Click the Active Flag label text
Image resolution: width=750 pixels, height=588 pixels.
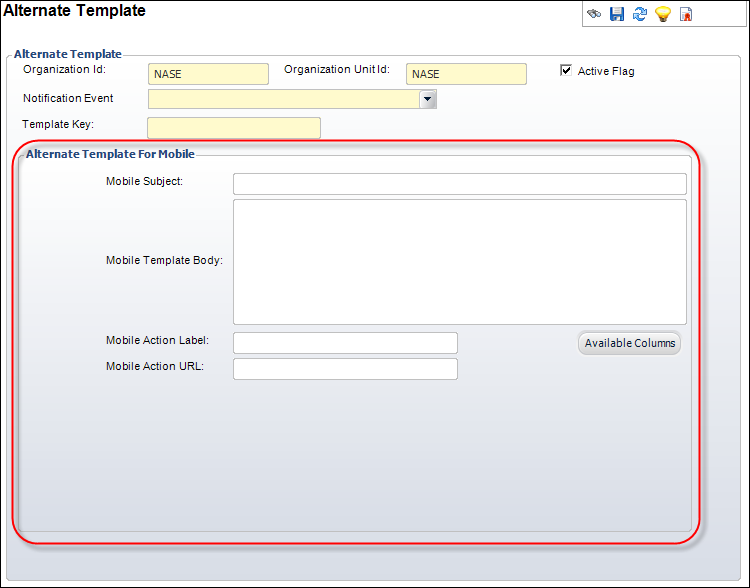[x=606, y=71]
